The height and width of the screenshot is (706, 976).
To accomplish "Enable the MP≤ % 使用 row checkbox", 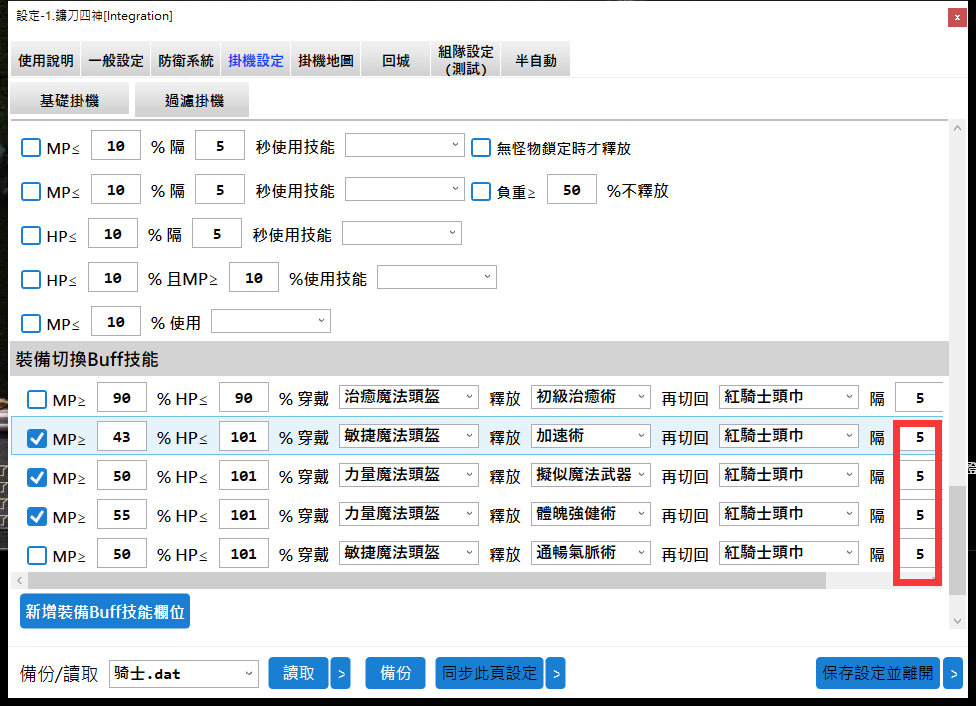I will click(x=30, y=323).
